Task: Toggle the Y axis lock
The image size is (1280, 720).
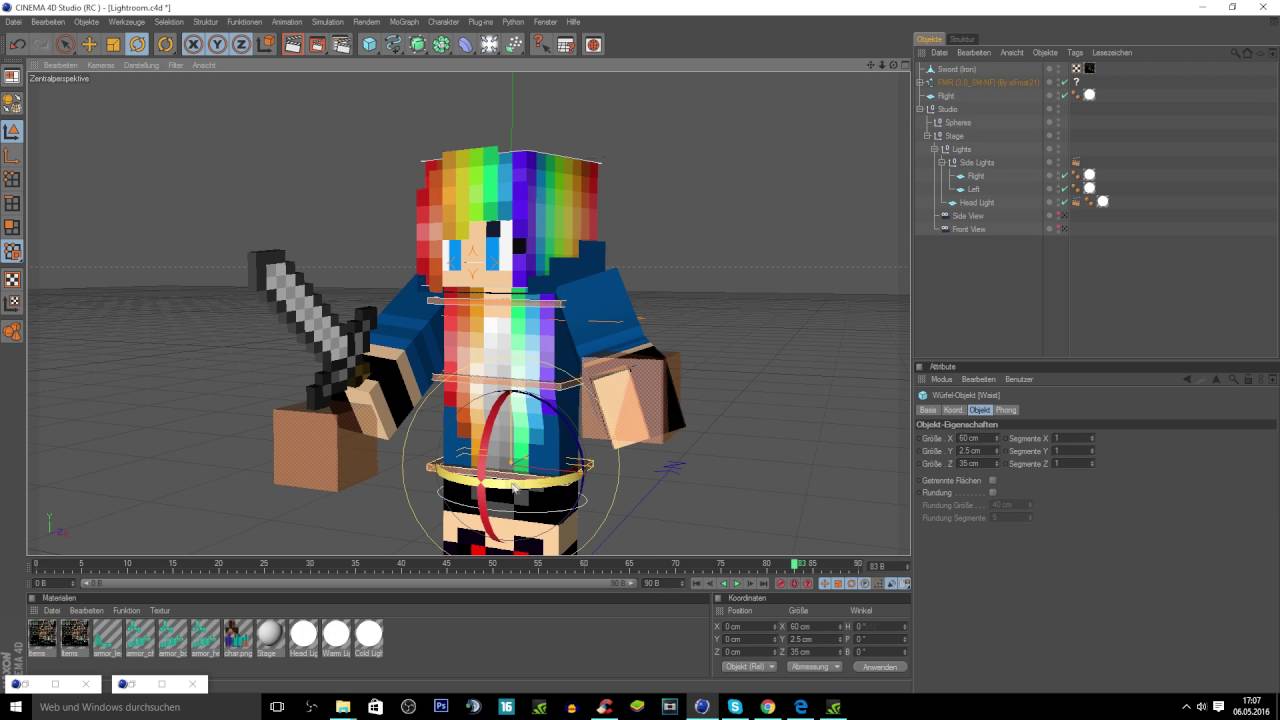Action: (x=217, y=44)
